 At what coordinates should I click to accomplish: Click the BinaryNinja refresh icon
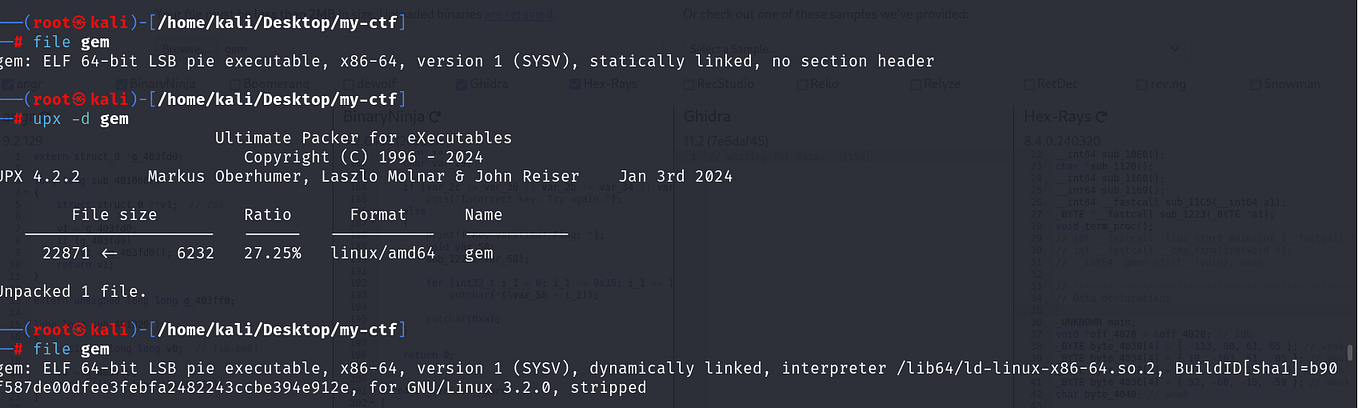coord(435,117)
